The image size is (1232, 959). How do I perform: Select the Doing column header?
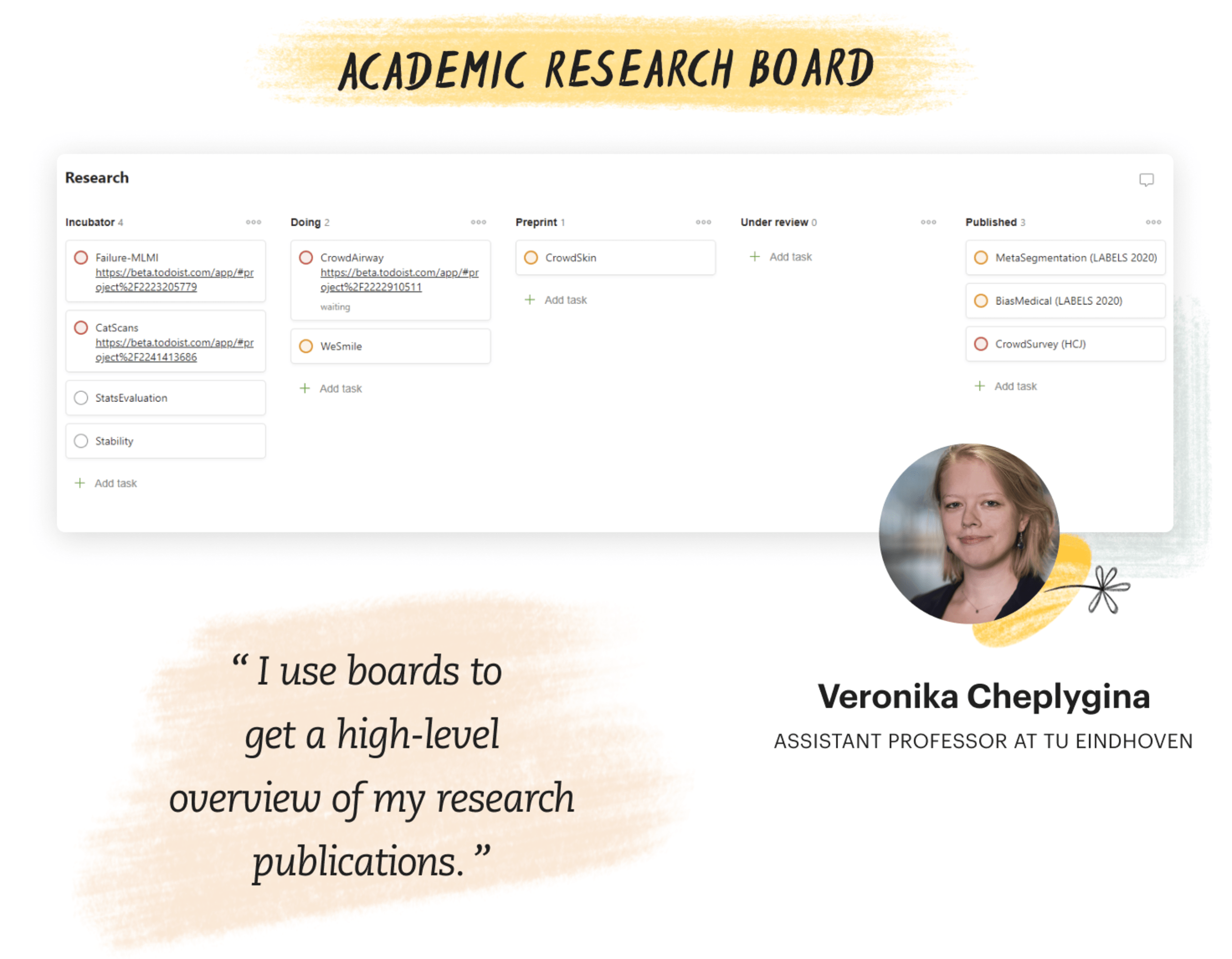[306, 222]
